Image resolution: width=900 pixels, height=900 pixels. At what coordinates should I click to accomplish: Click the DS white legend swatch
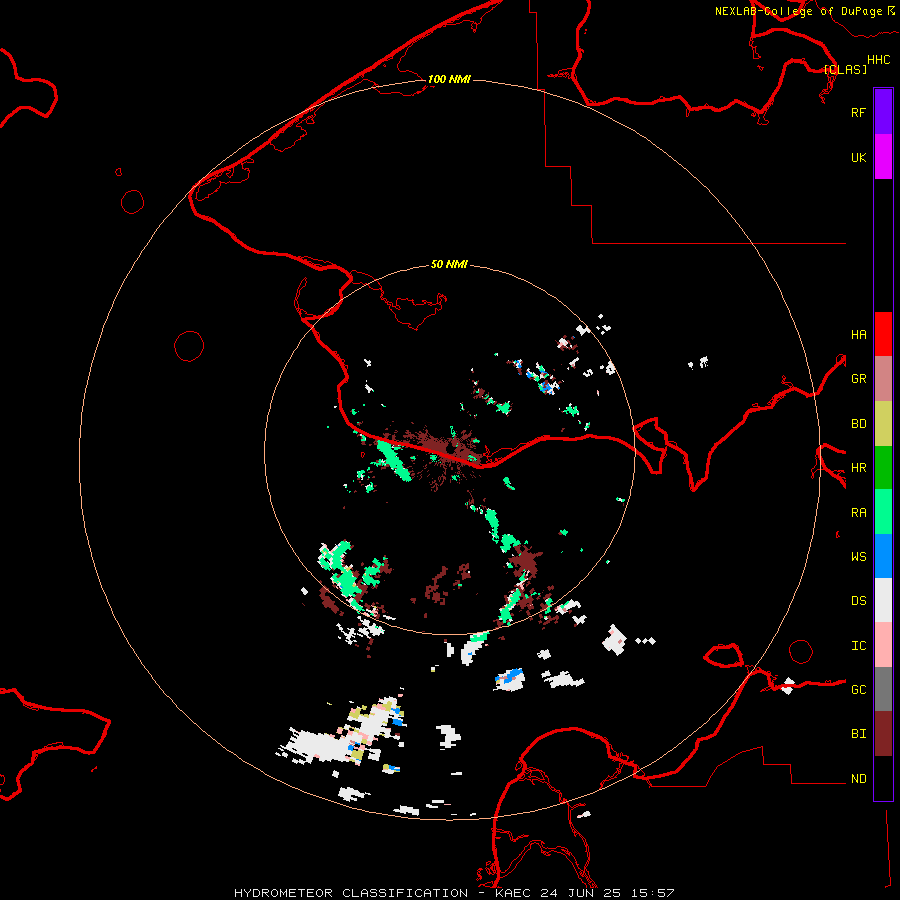pyautogui.click(x=883, y=600)
